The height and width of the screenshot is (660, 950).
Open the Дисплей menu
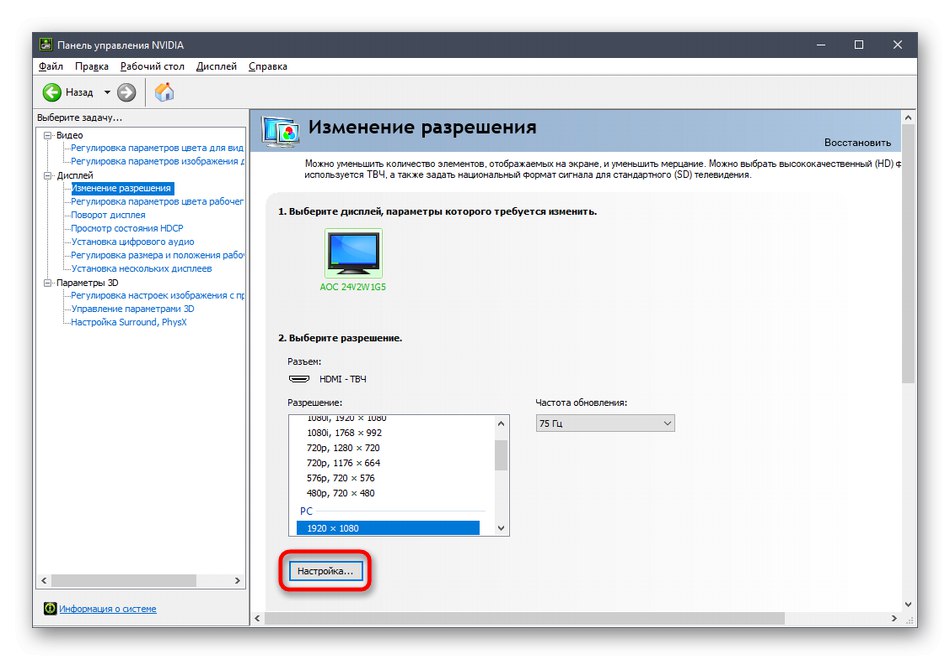pyautogui.click(x=216, y=67)
